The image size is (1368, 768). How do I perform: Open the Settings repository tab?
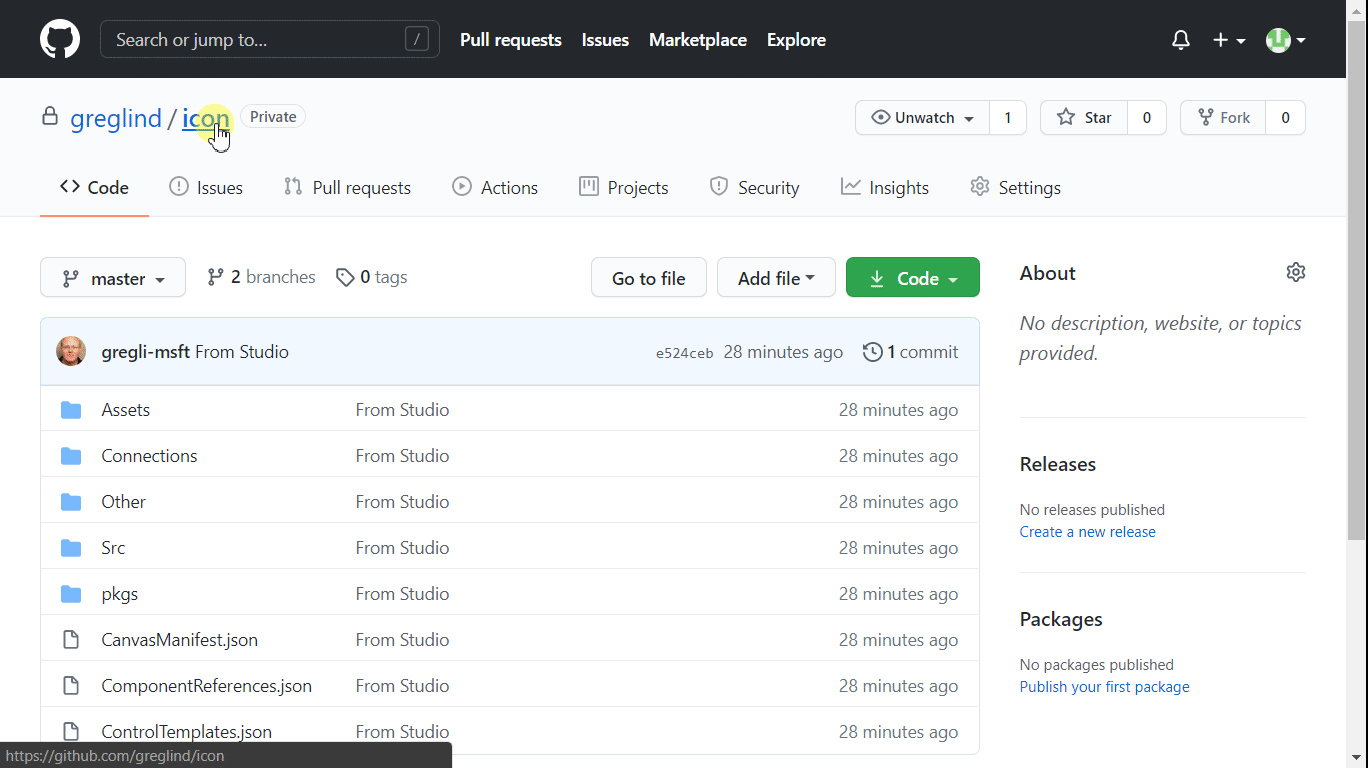point(1015,188)
